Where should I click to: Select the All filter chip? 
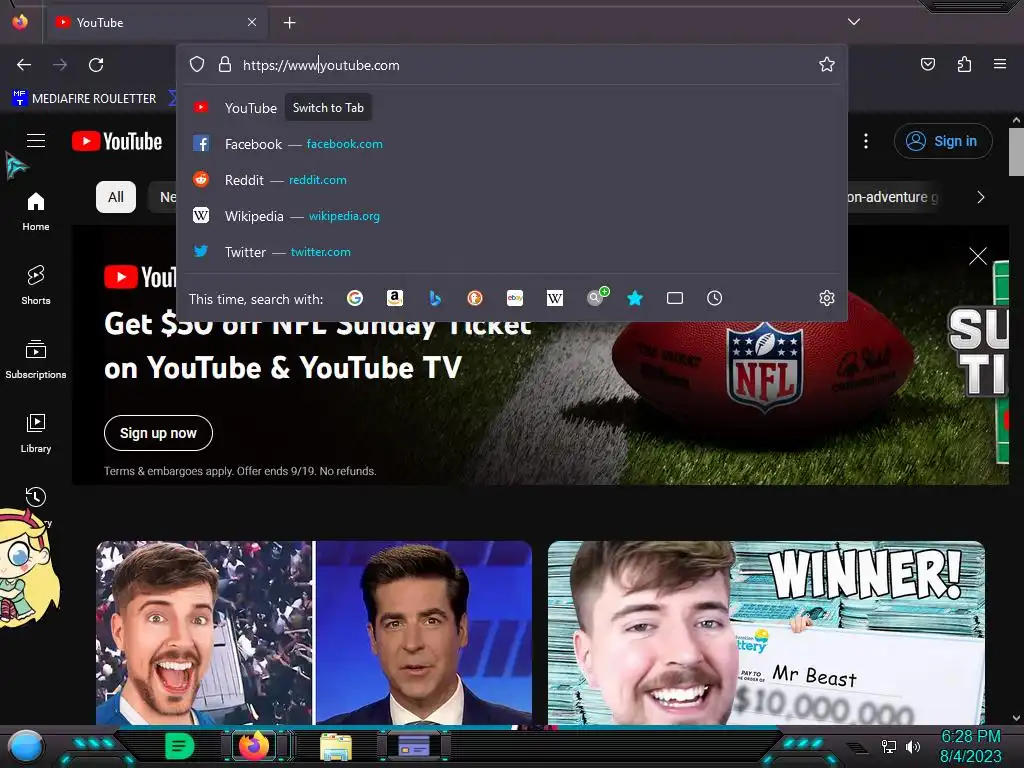[116, 197]
